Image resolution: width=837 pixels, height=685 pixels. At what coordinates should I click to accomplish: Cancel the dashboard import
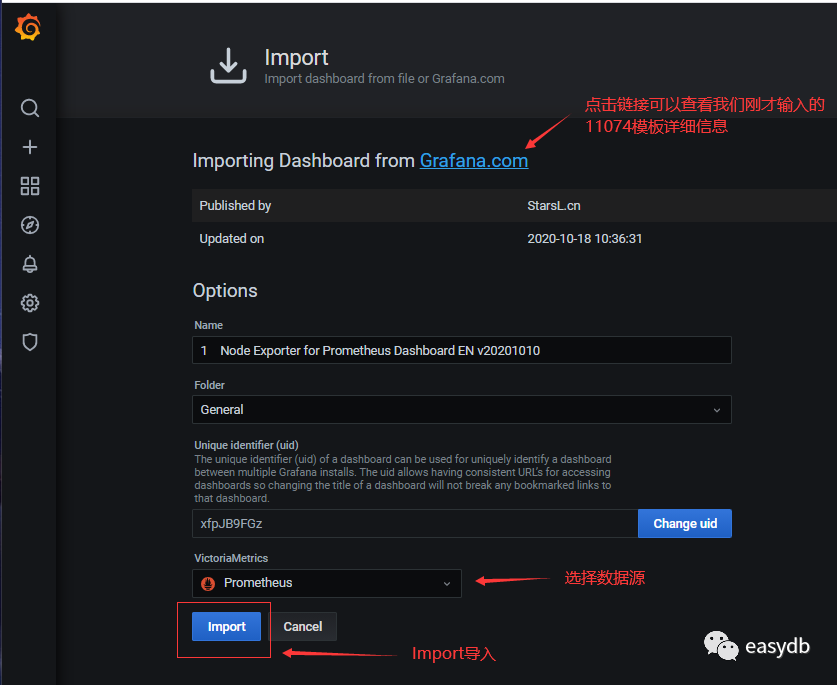pyautogui.click(x=303, y=627)
